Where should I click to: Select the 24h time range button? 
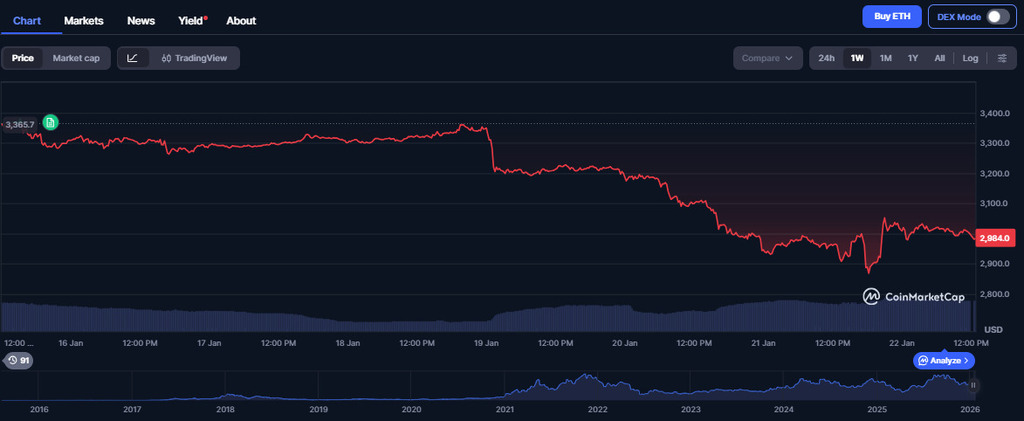coord(826,58)
